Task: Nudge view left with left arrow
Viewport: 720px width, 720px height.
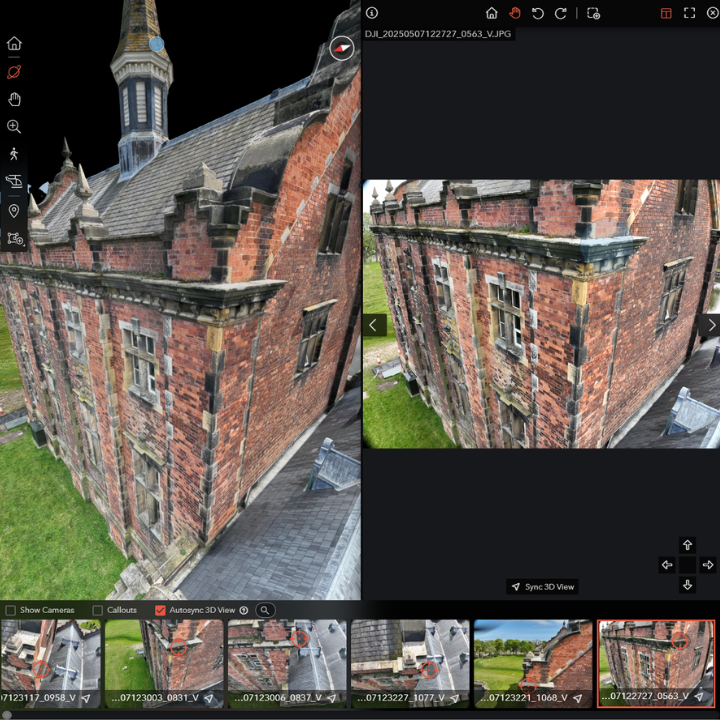Action: click(667, 565)
